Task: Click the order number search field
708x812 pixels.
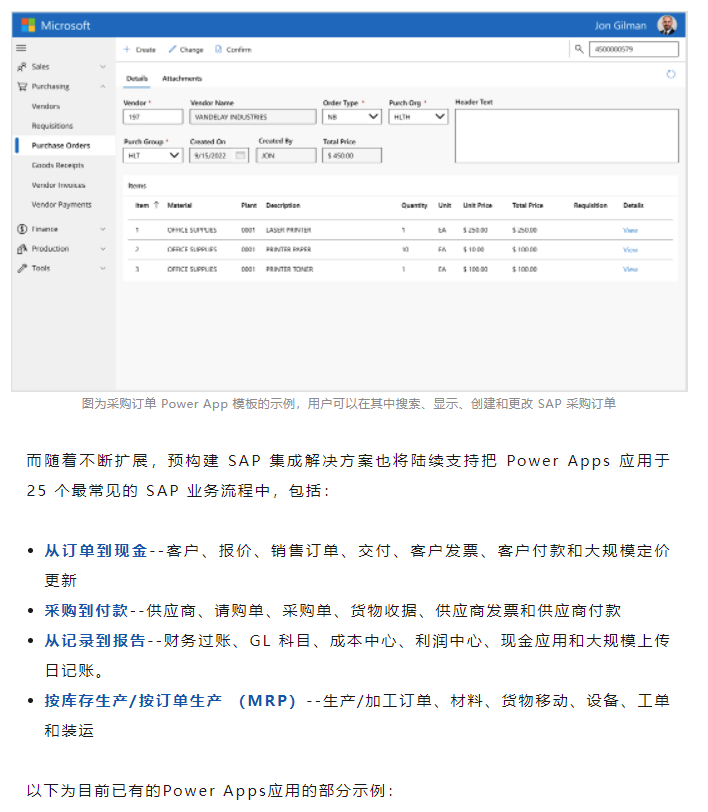Action: point(633,49)
